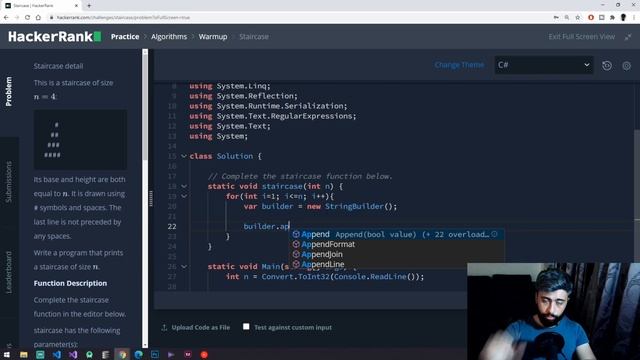Collapse the staircase function fold arrow on line 18
Viewport: 640px width, 360px height.
(x=184, y=186)
